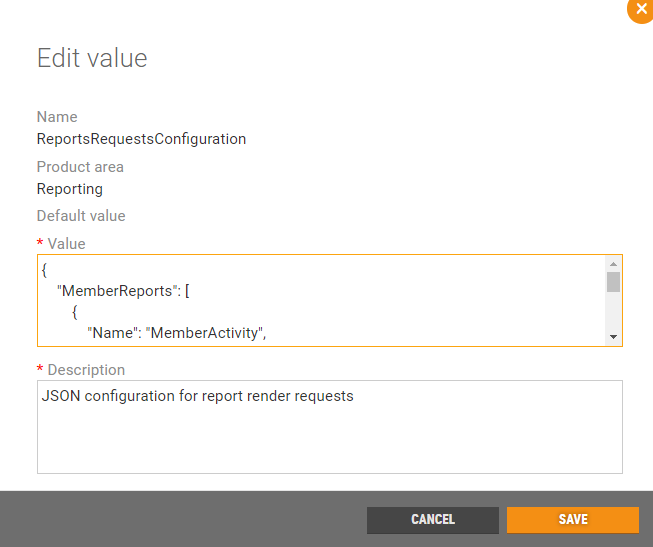Place cursor on the "MemberReports" line in Value
Image resolution: width=653 pixels, height=547 pixels.
[130, 291]
